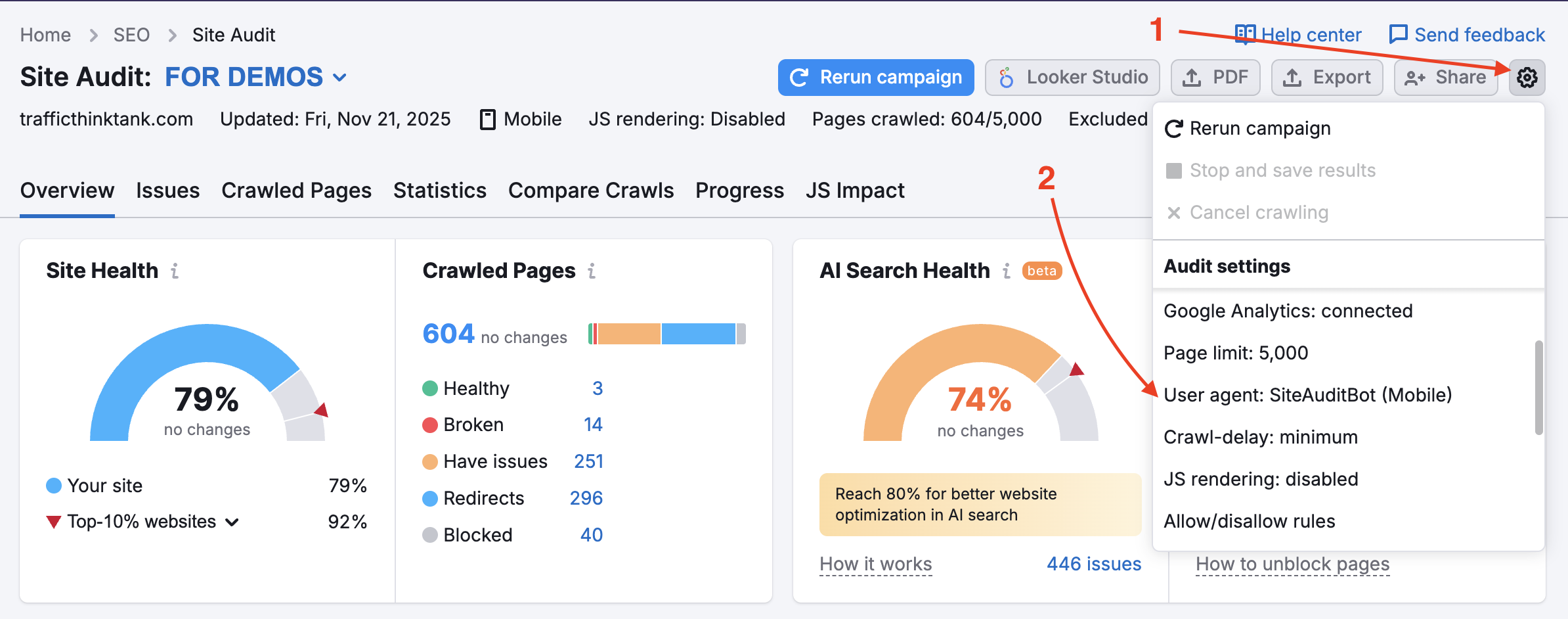This screenshot has height=619, width=1568.
Task: Open the settings gear icon
Action: tap(1527, 78)
